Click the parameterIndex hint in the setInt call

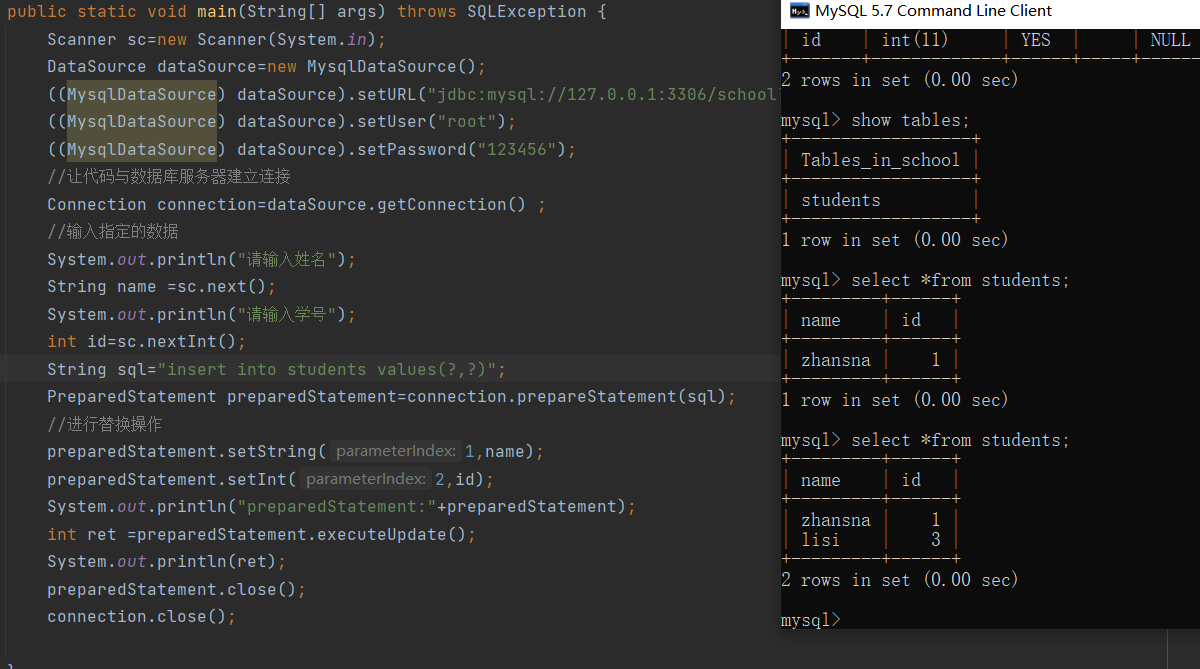(365, 479)
